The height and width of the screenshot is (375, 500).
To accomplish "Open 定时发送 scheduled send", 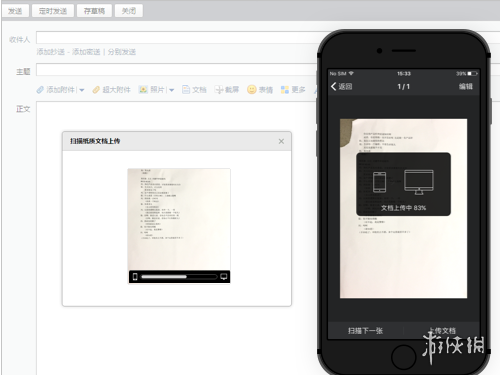I will point(53,11).
